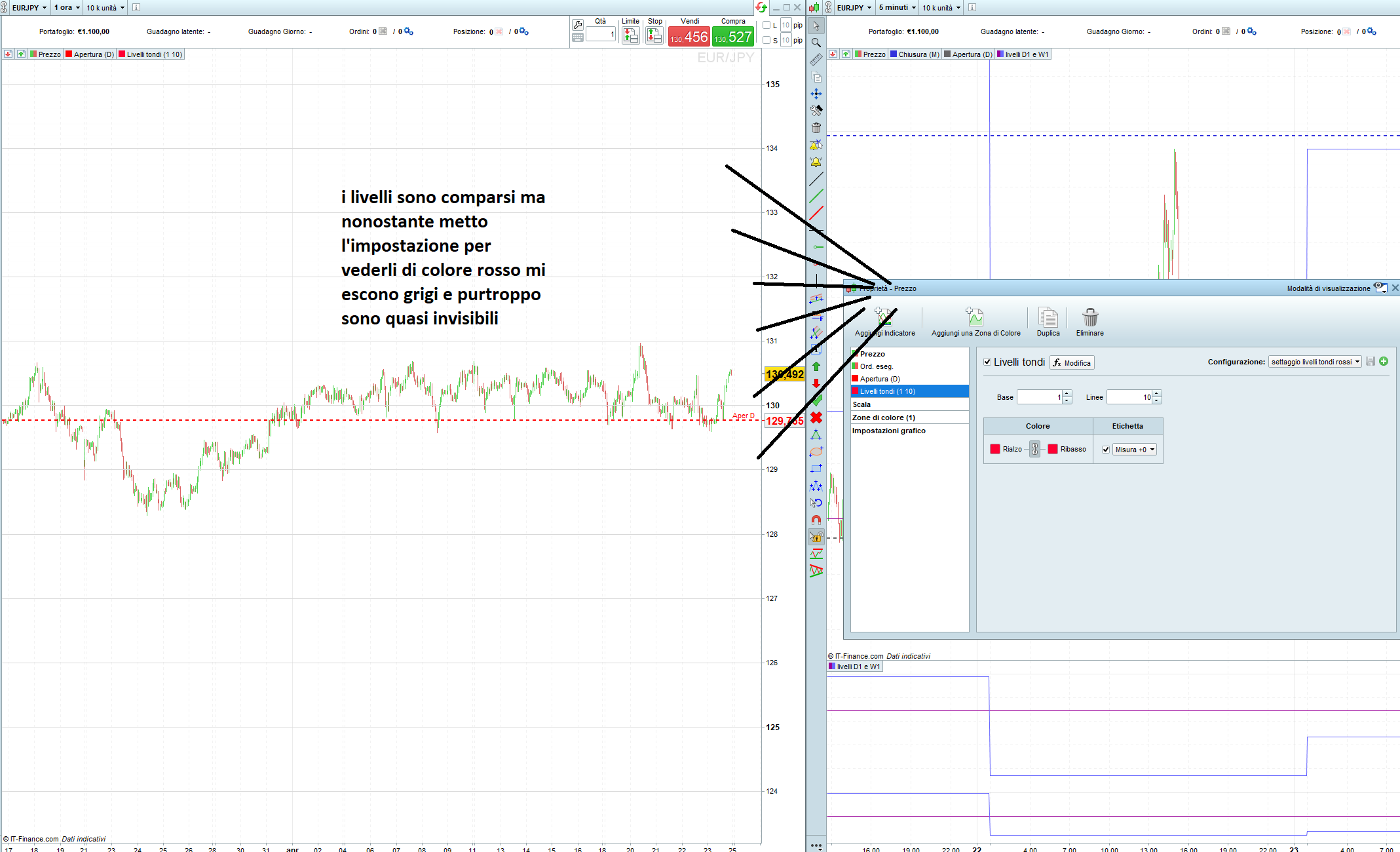Click the trash delete-objects tool

816,128
